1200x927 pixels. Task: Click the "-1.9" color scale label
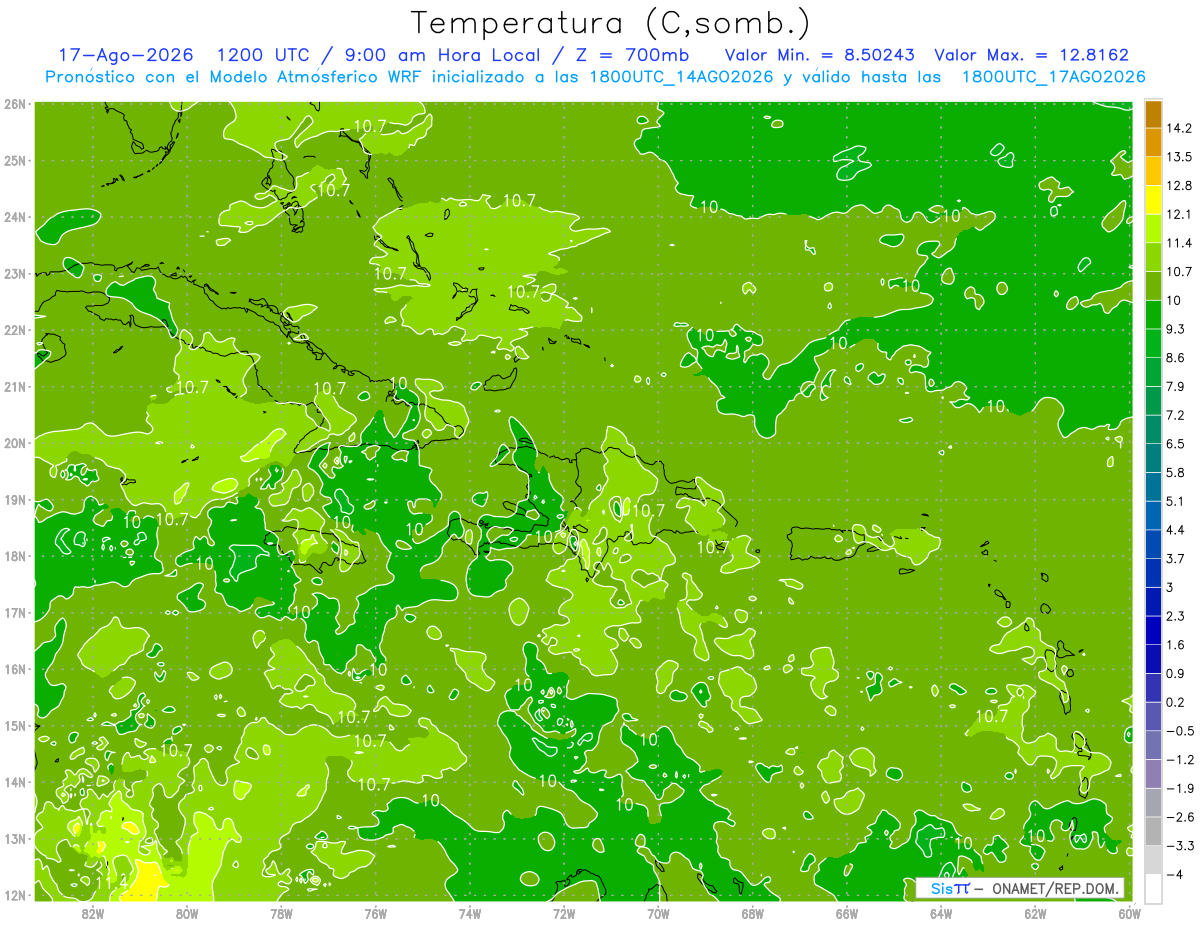click(1179, 787)
